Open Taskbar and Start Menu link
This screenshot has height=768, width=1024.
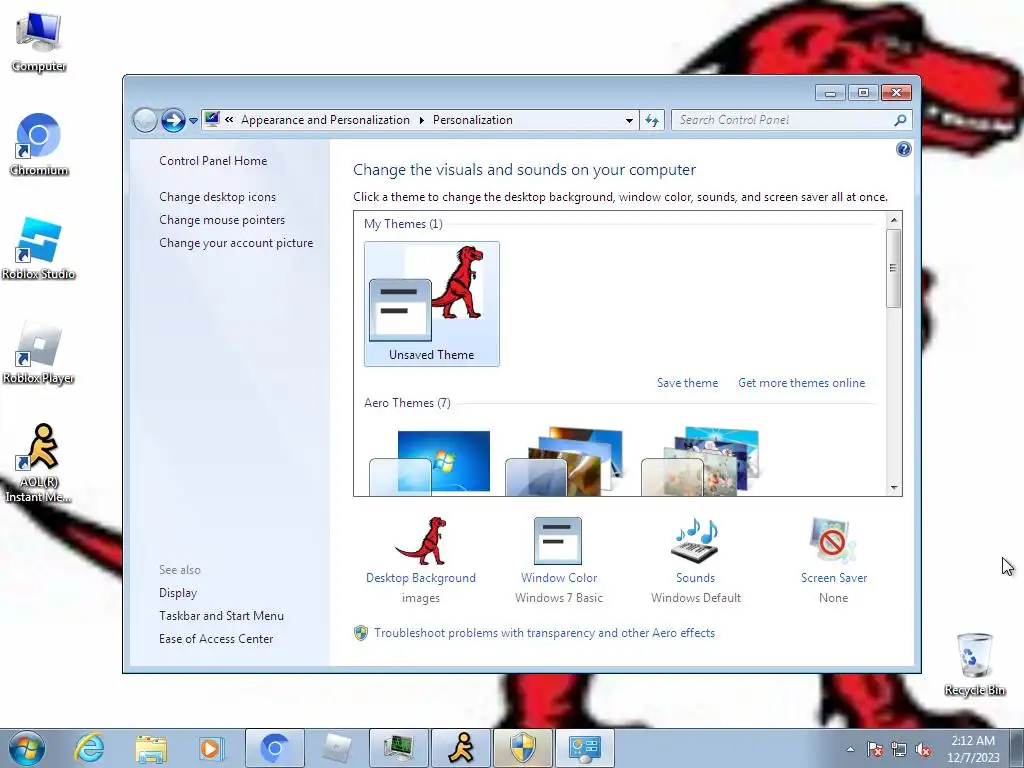point(221,616)
